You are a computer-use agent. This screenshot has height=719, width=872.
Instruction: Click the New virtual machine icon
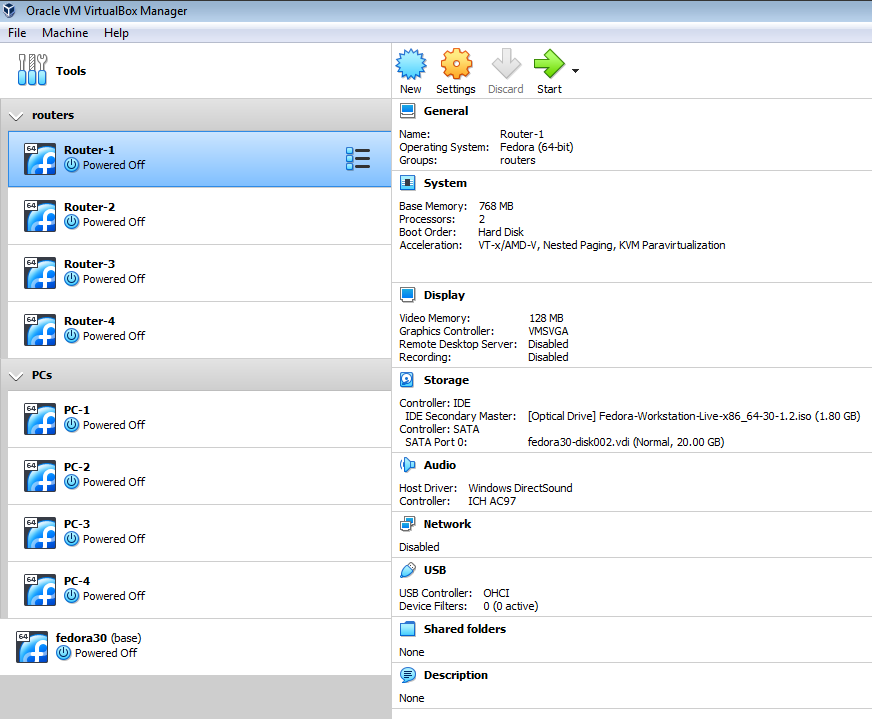[411, 66]
